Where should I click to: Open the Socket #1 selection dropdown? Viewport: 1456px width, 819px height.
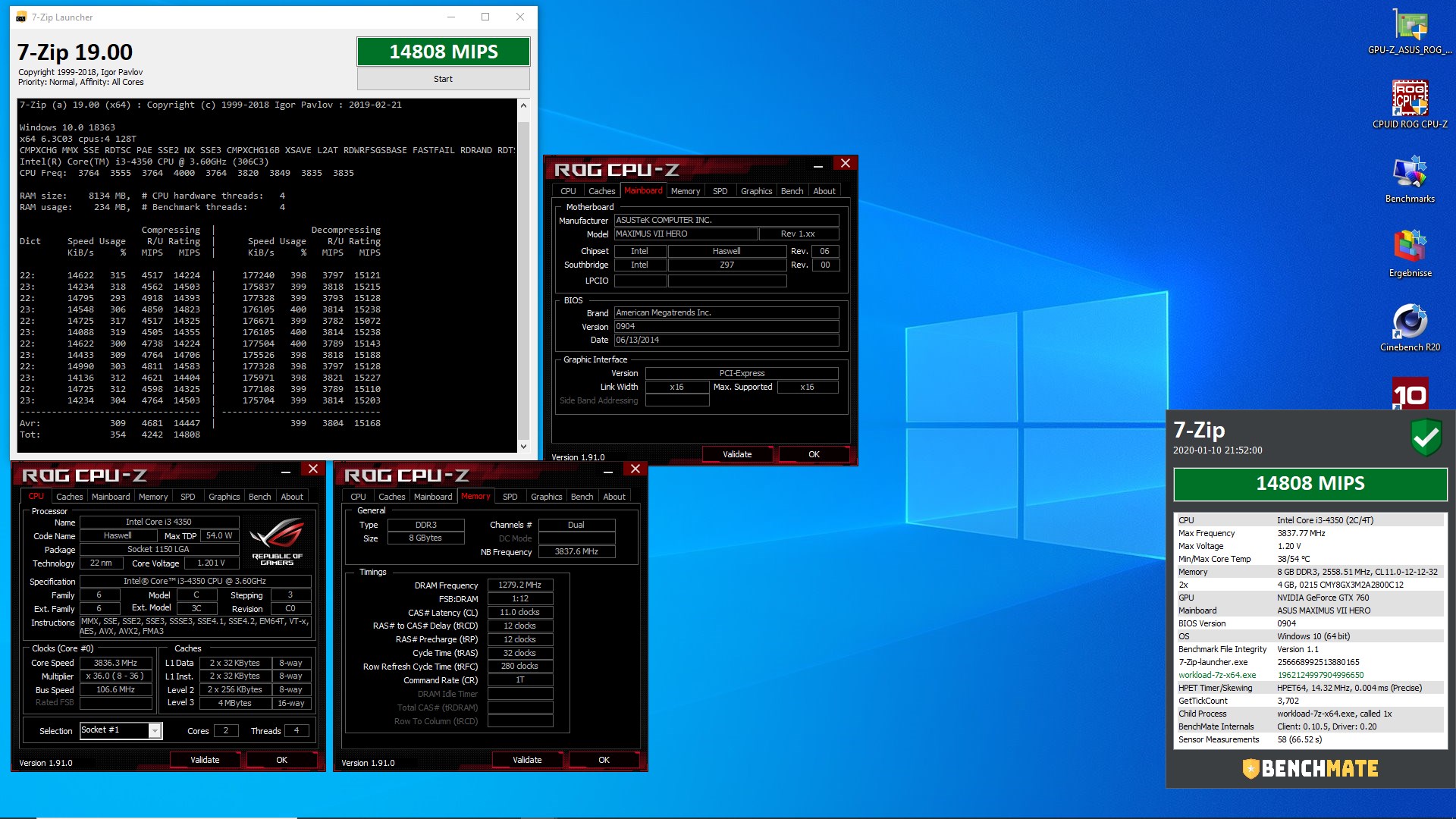click(x=155, y=731)
